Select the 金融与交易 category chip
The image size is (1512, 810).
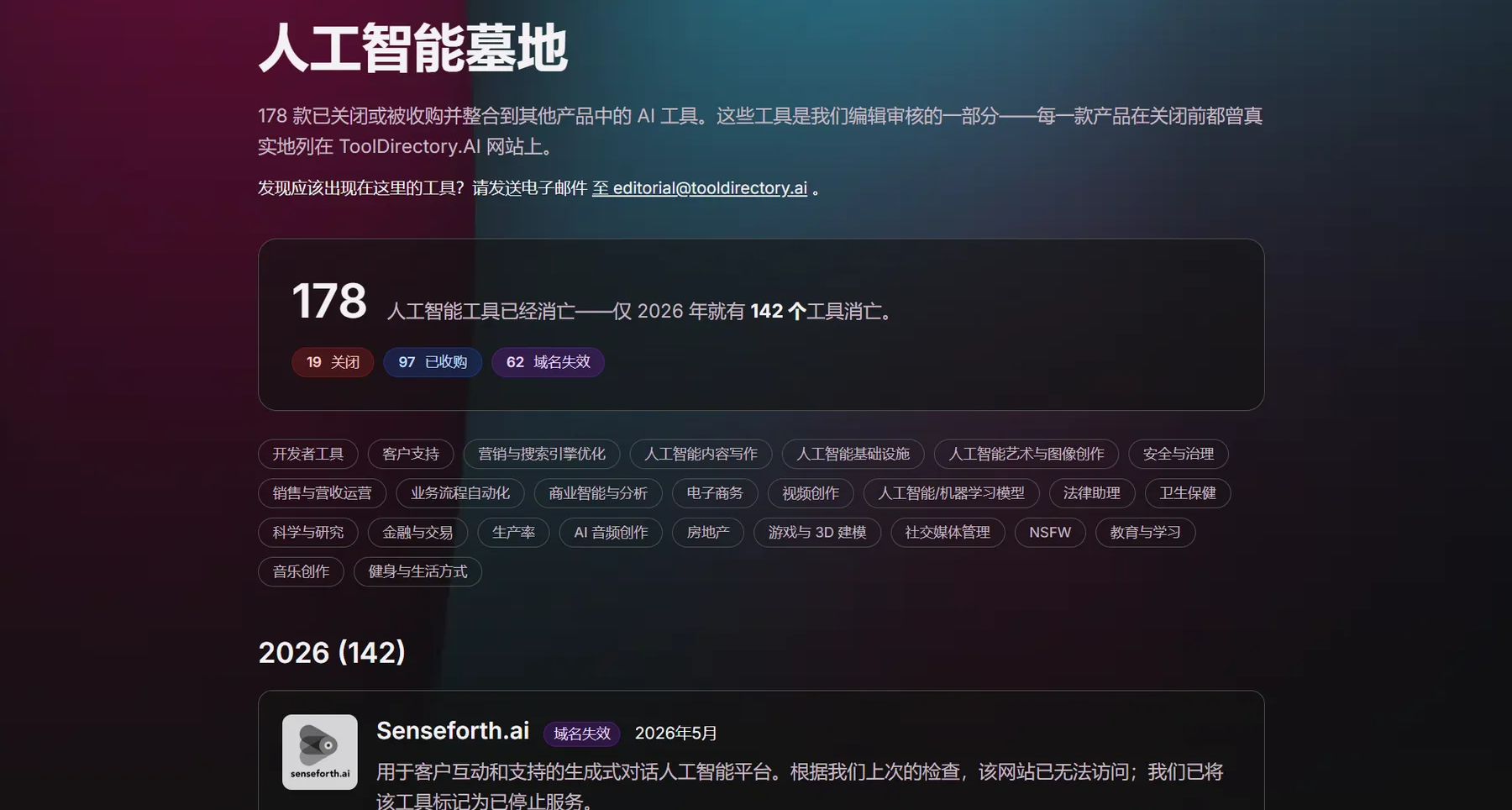point(418,533)
